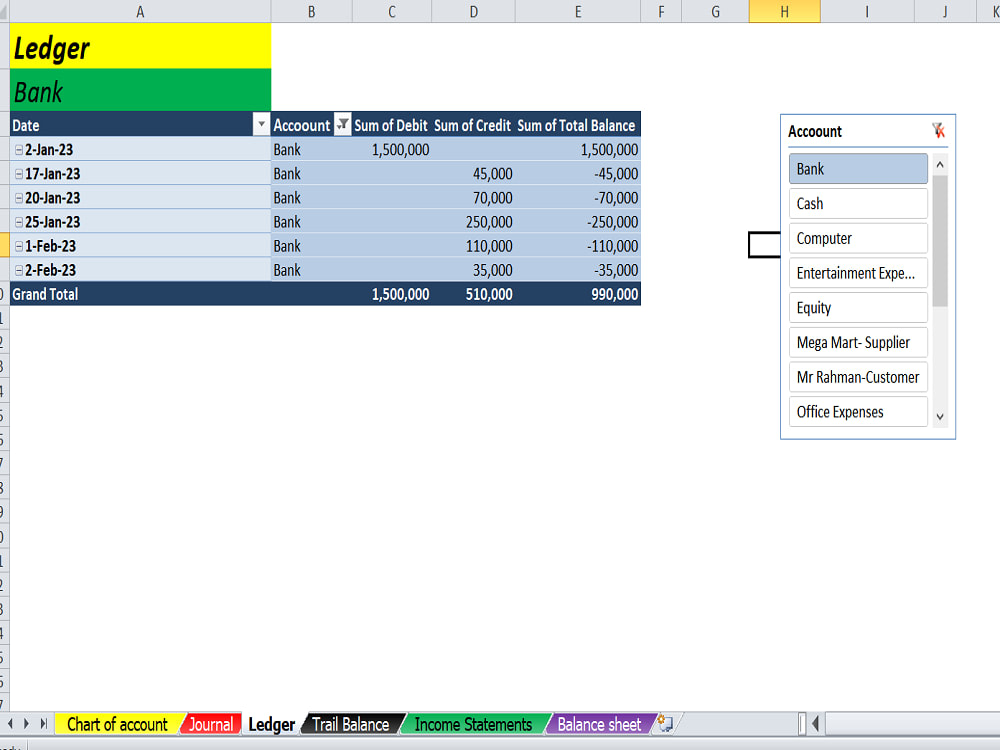
Task: Click the slicer scrollbar down arrow
Action: 938,416
